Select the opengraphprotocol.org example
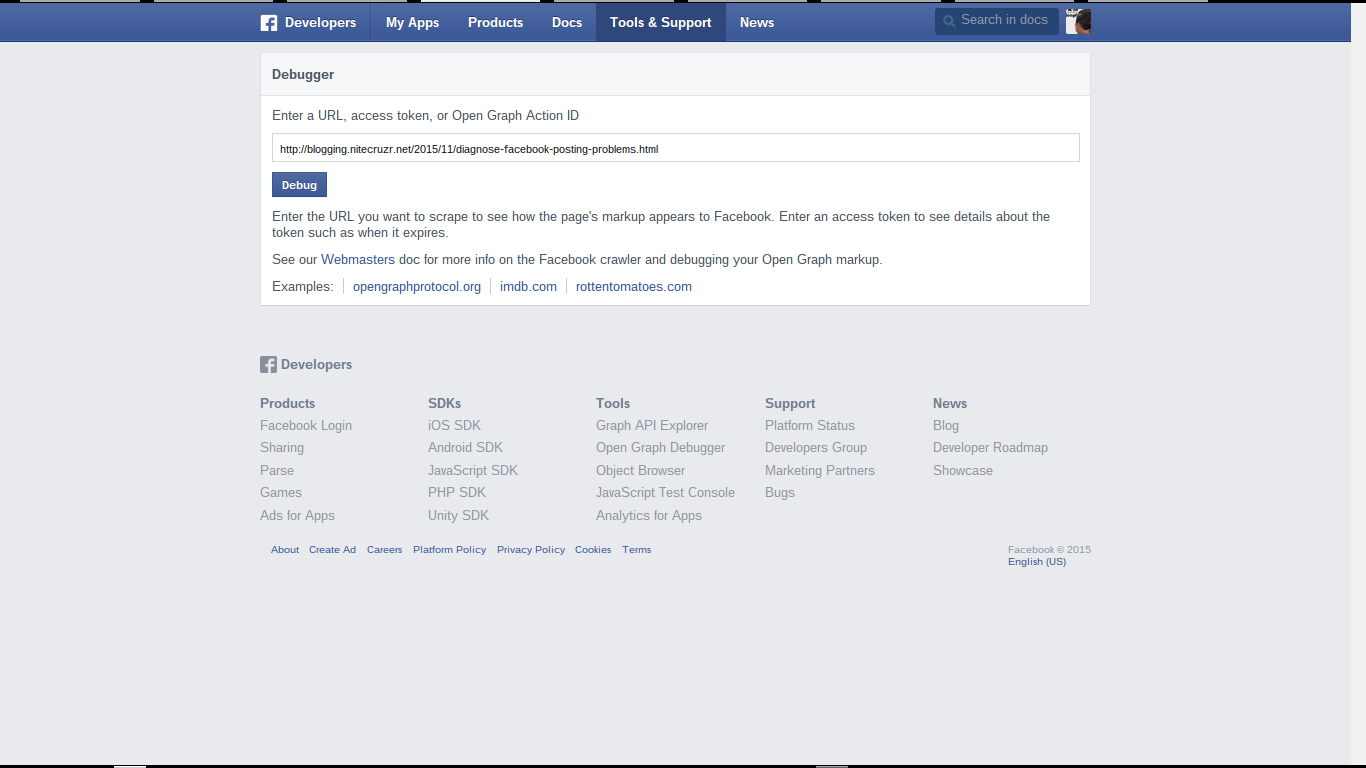 click(x=416, y=286)
